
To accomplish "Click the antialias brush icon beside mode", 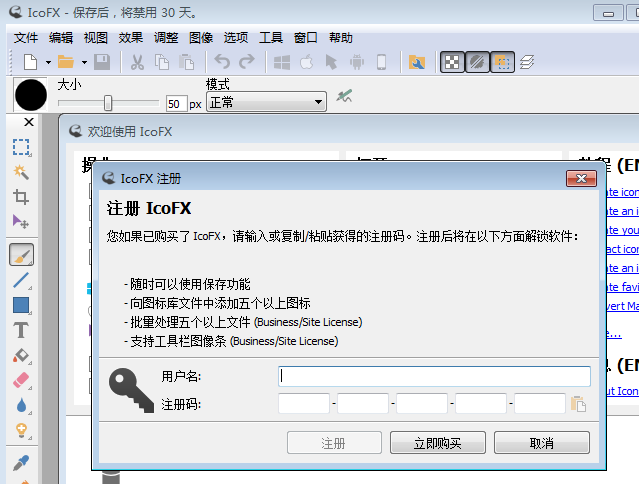I will click(x=344, y=97).
